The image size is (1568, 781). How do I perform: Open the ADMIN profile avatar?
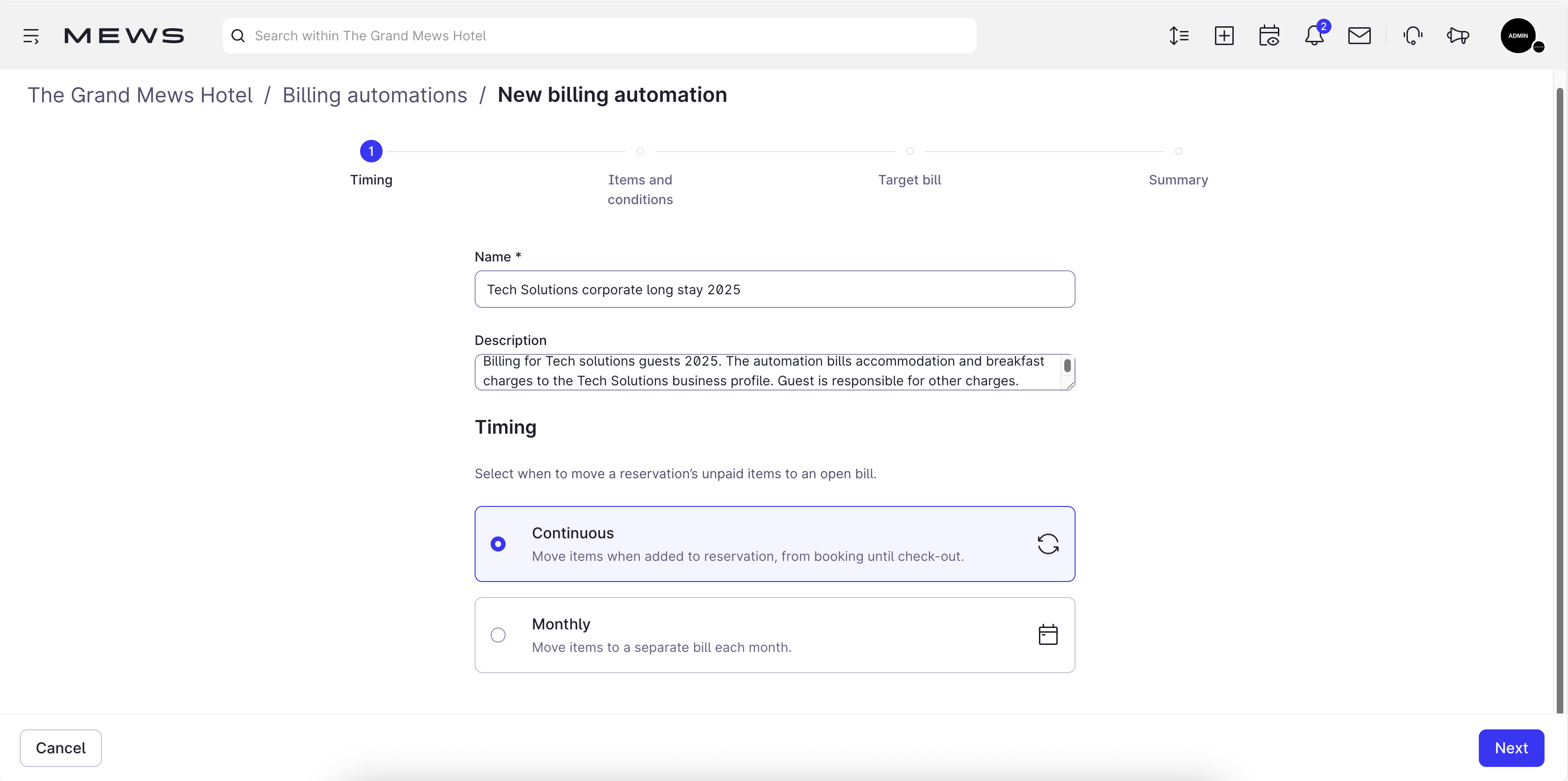click(1518, 36)
